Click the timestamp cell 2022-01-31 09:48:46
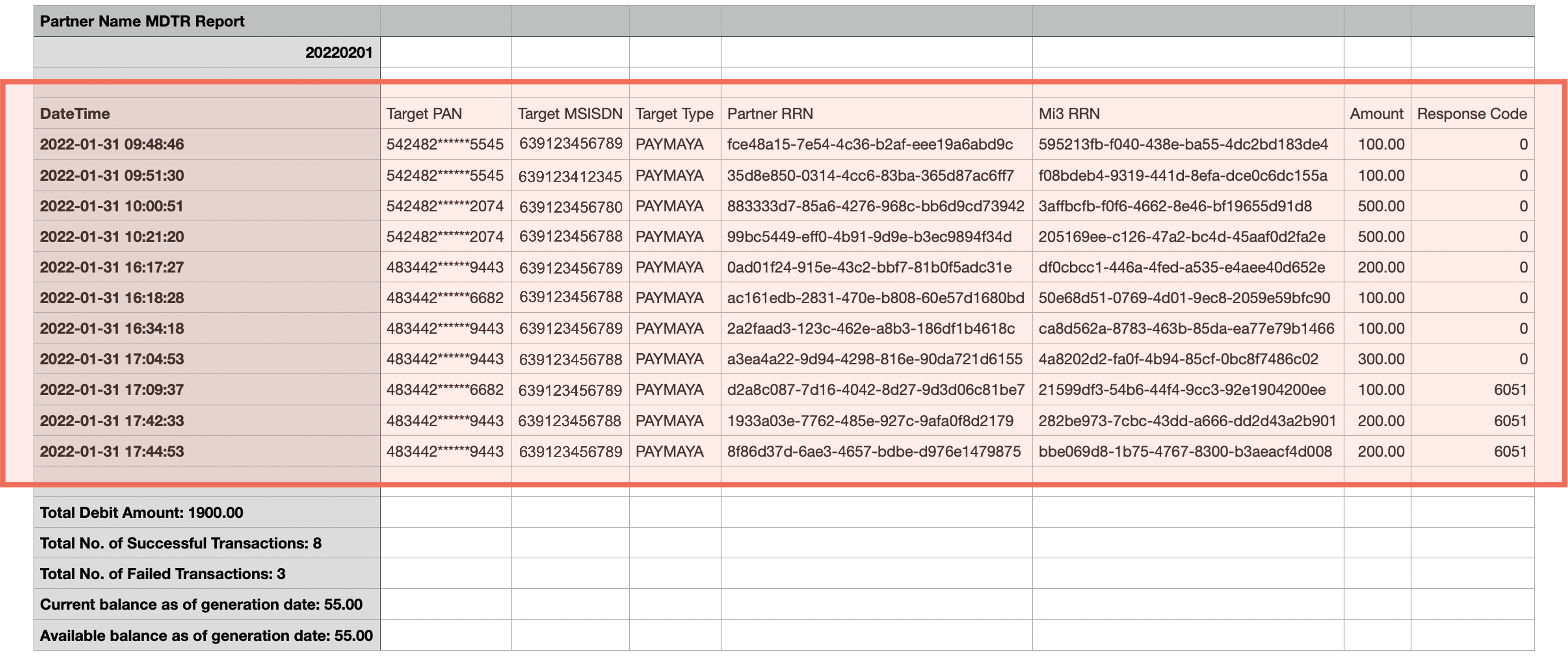Image resolution: width=1568 pixels, height=657 pixels. click(x=112, y=144)
